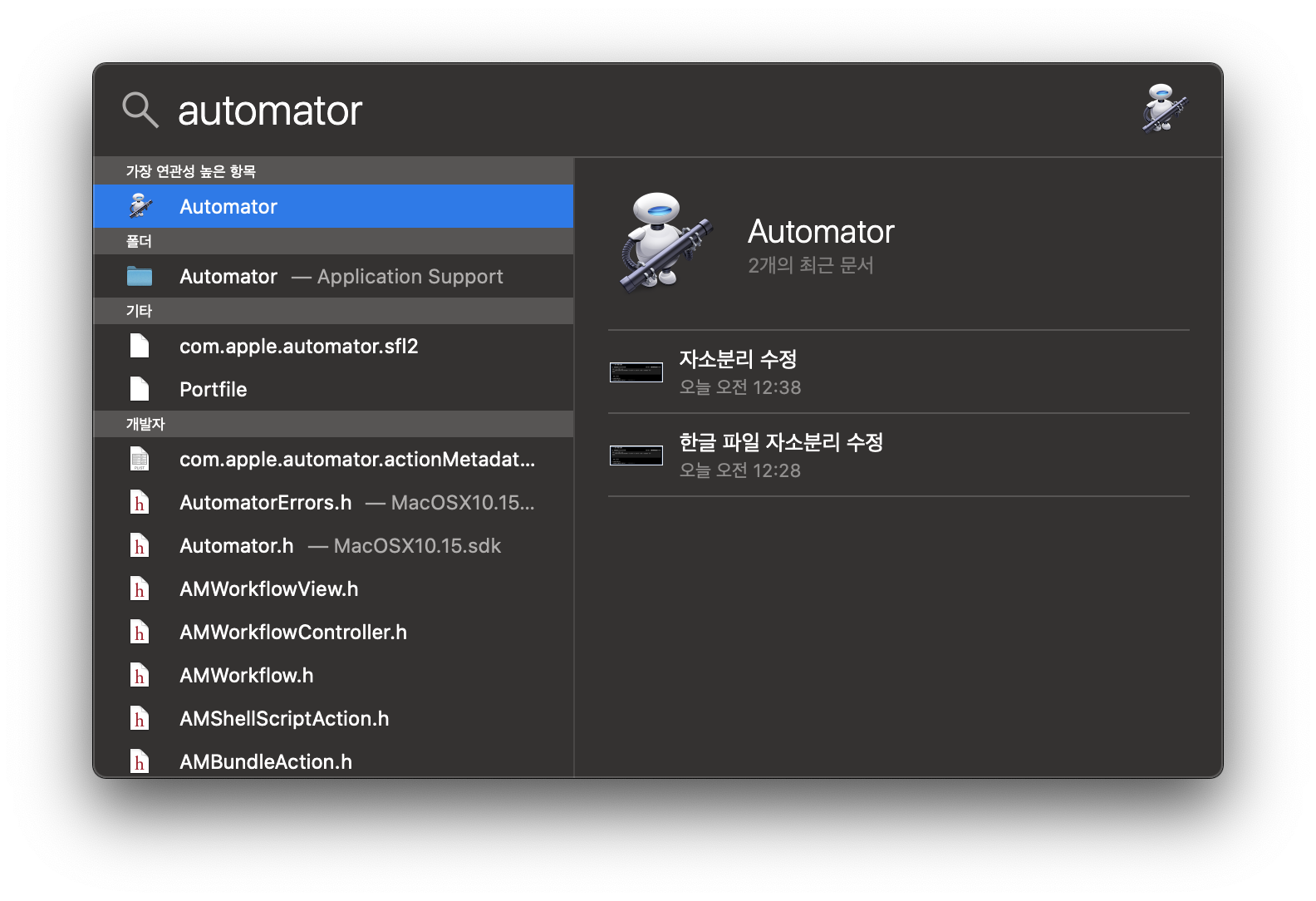The width and height of the screenshot is (1316, 901).
Task: Click the '2개의 최근 문서' subtitle text
Action: coord(811,265)
